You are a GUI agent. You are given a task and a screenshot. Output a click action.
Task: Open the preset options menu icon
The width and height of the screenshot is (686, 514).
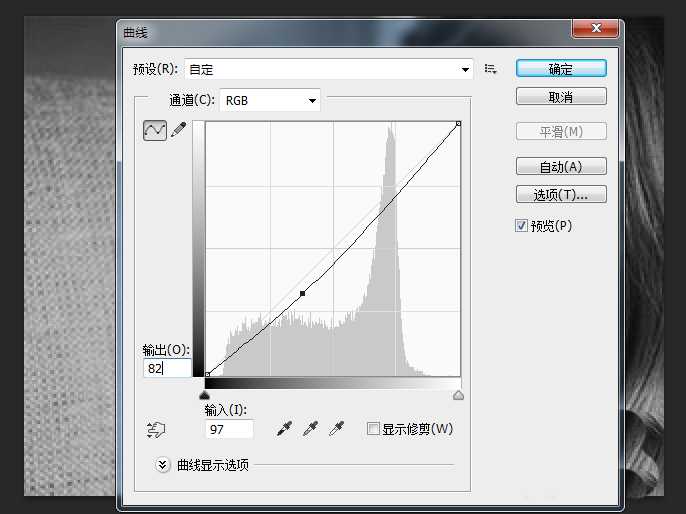490,69
